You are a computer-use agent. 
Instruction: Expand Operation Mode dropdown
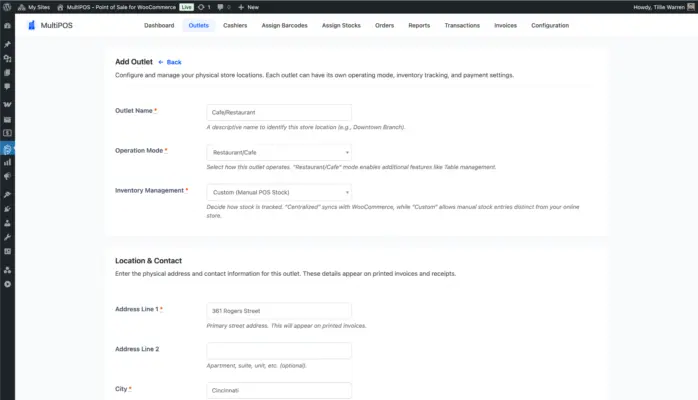coord(279,153)
